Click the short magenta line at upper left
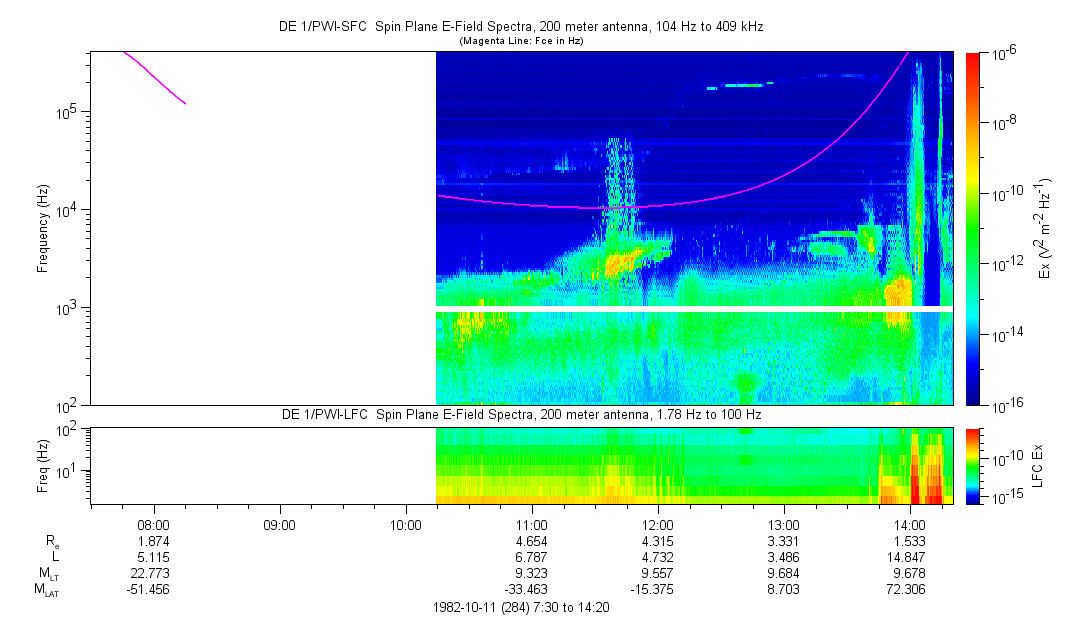Screen dimensions: 1083x620 pos(153,76)
